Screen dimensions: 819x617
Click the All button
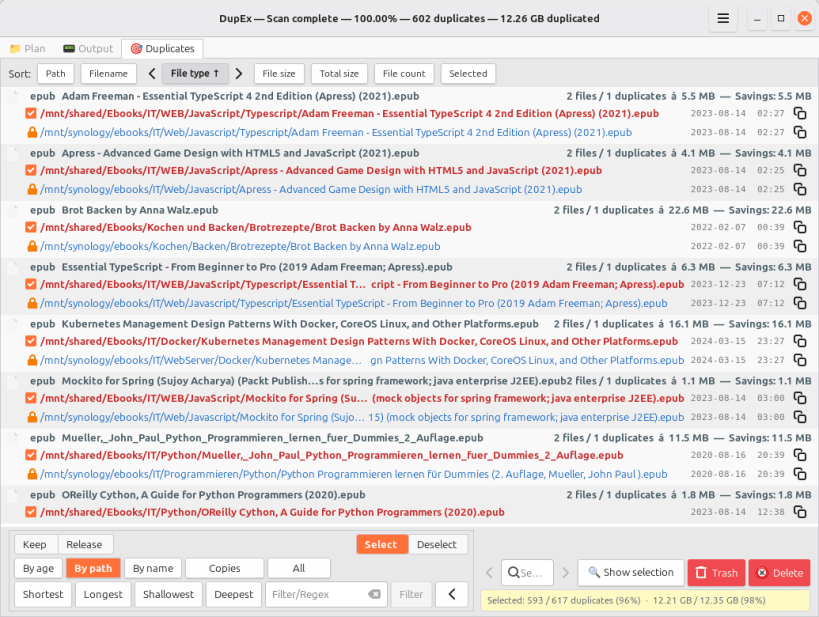point(299,568)
